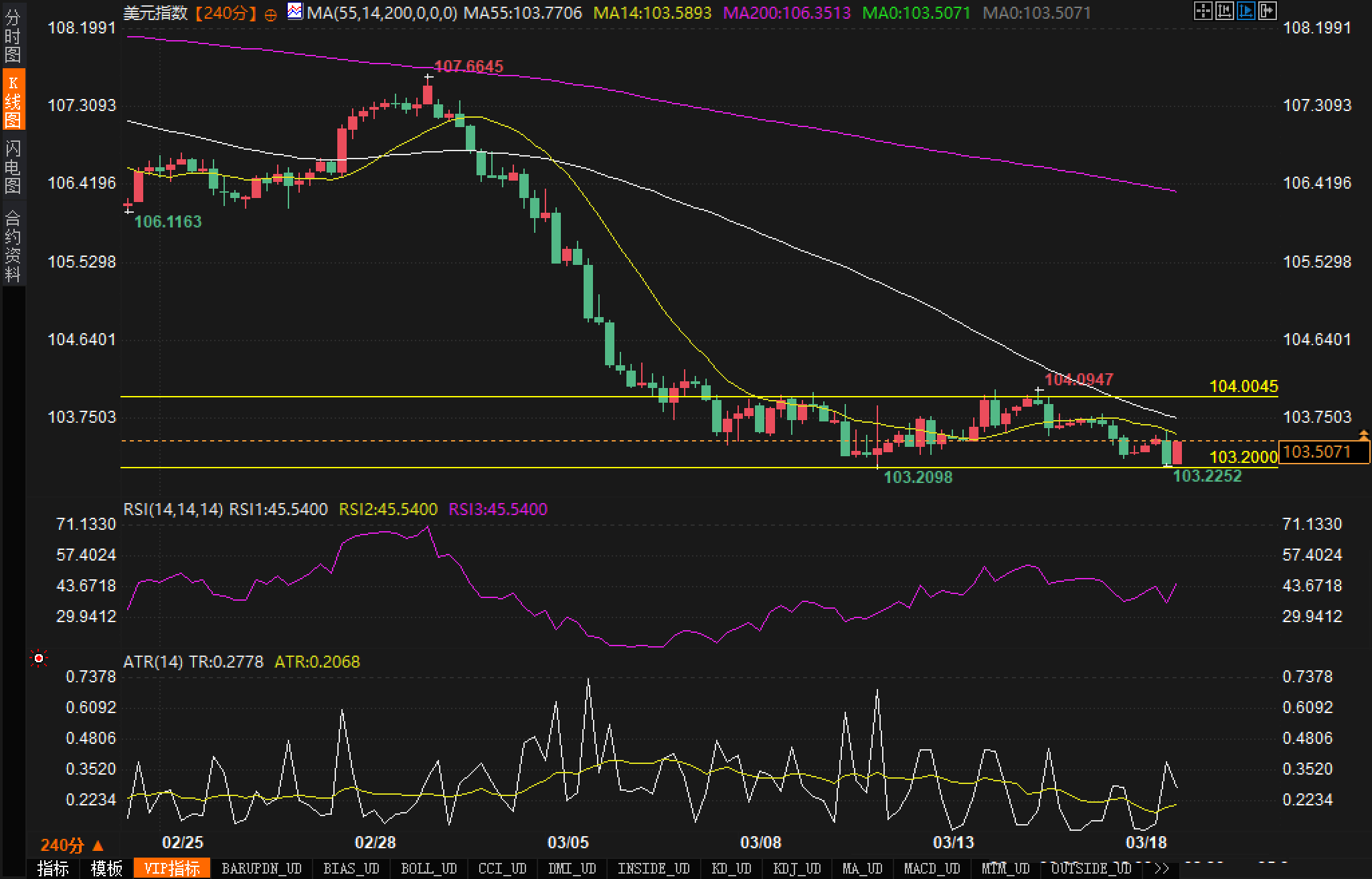
Task: Click the crosshair cursor icon at top right
Action: (x=1203, y=11)
